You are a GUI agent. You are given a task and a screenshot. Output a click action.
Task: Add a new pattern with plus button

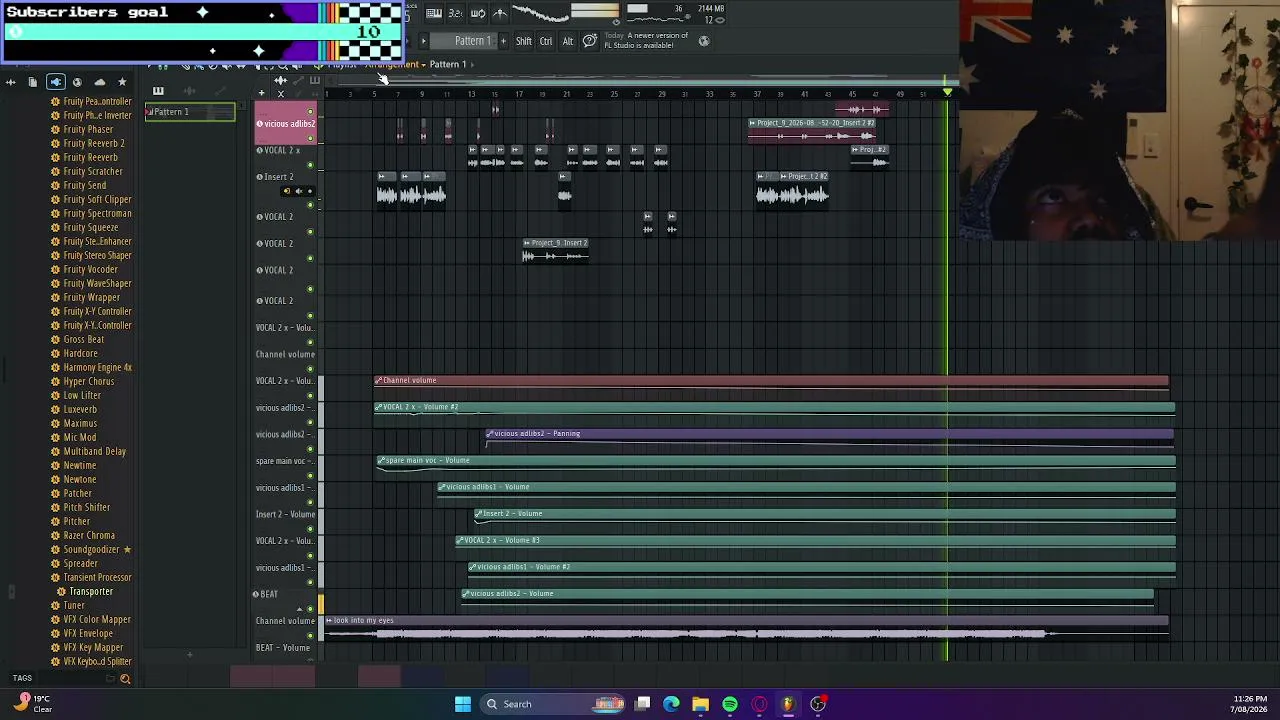click(503, 41)
